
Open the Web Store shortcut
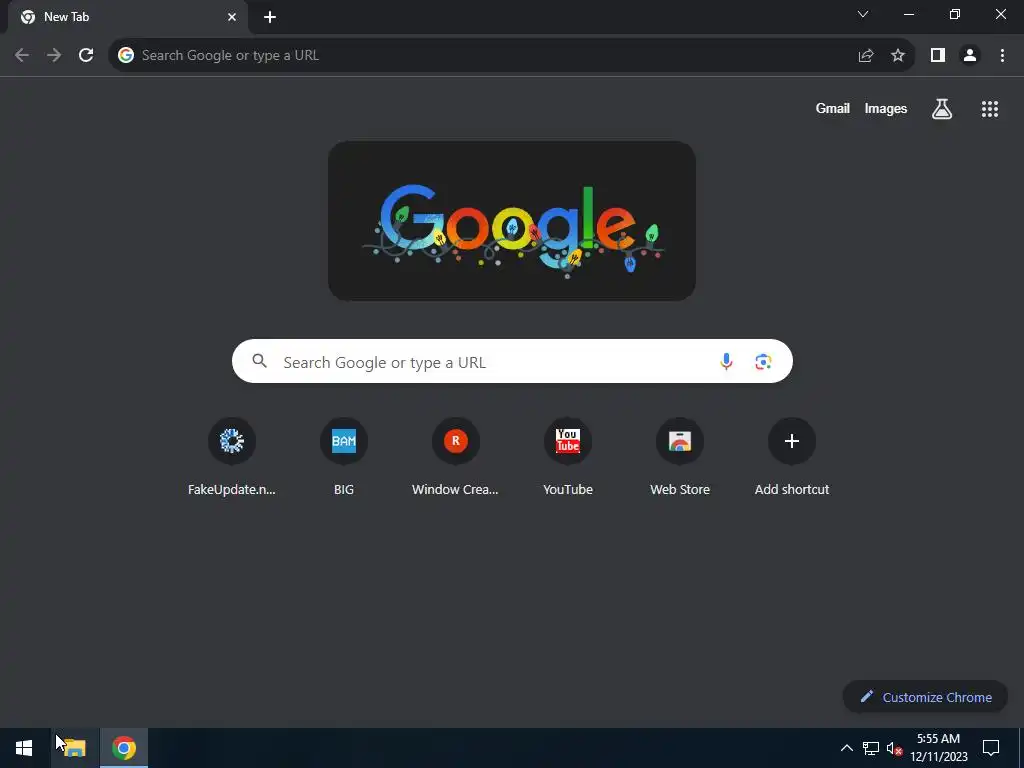tap(680, 457)
